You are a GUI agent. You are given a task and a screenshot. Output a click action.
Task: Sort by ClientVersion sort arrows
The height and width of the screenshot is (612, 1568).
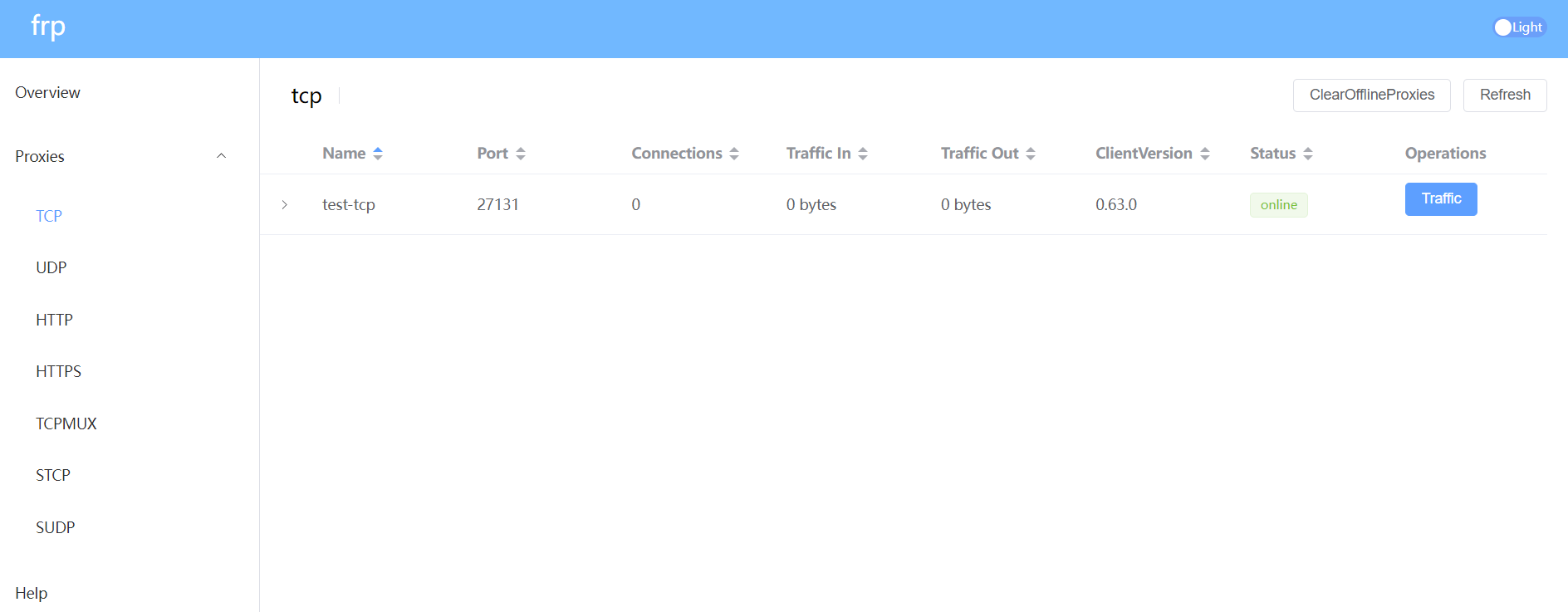[x=1205, y=154]
